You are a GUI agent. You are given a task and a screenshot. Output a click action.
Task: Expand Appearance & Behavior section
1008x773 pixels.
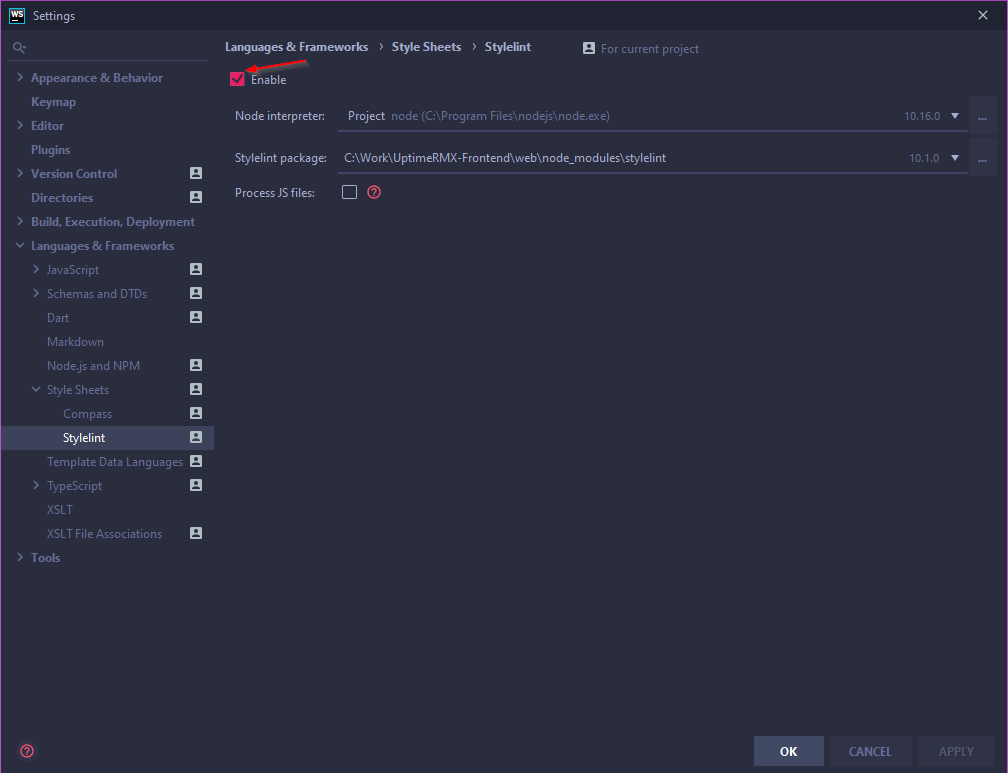pos(20,77)
